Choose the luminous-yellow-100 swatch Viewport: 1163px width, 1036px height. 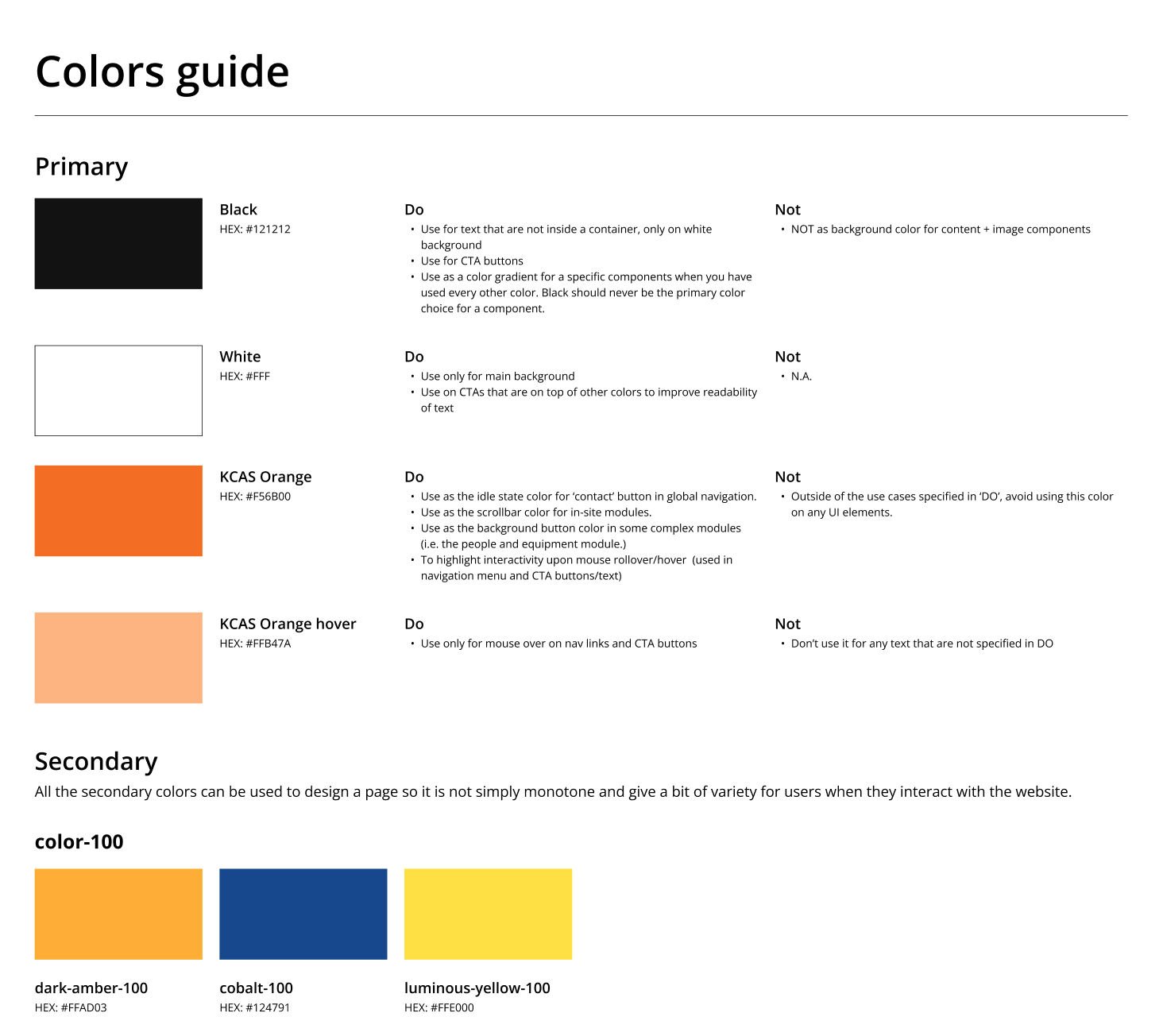(488, 914)
